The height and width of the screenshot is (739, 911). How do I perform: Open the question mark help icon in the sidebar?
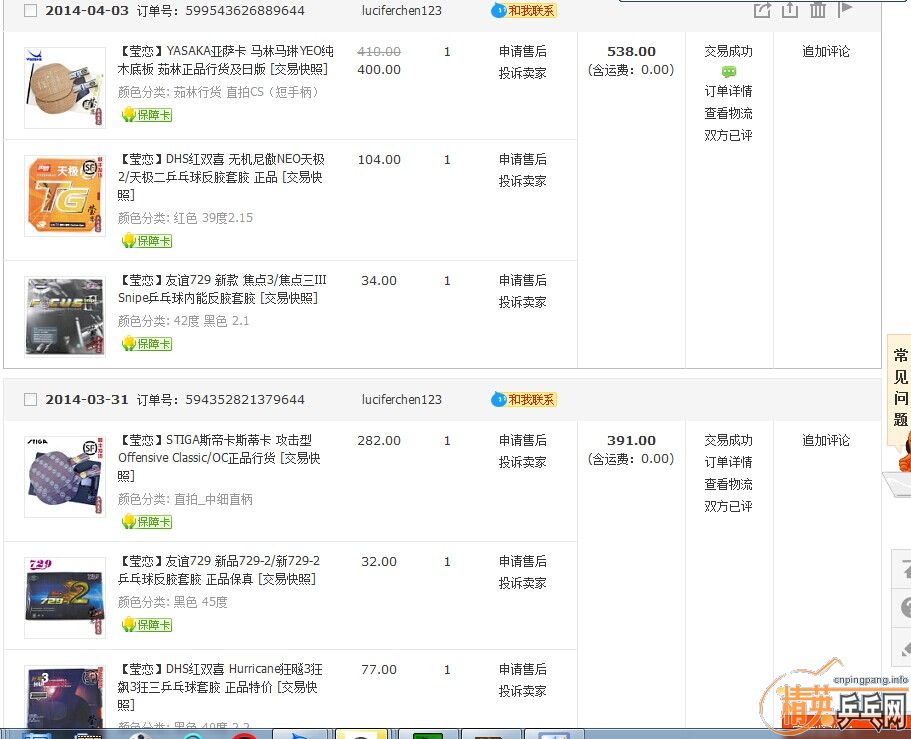[904, 607]
